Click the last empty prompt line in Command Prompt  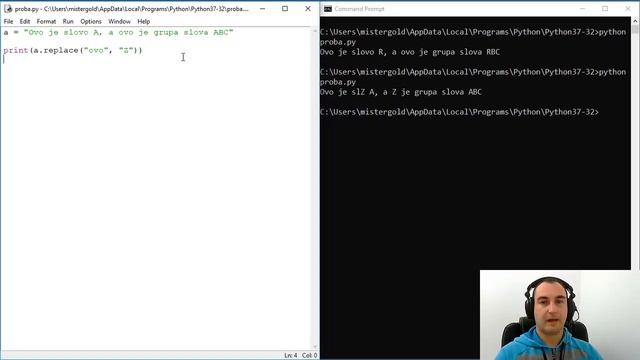coord(460,112)
